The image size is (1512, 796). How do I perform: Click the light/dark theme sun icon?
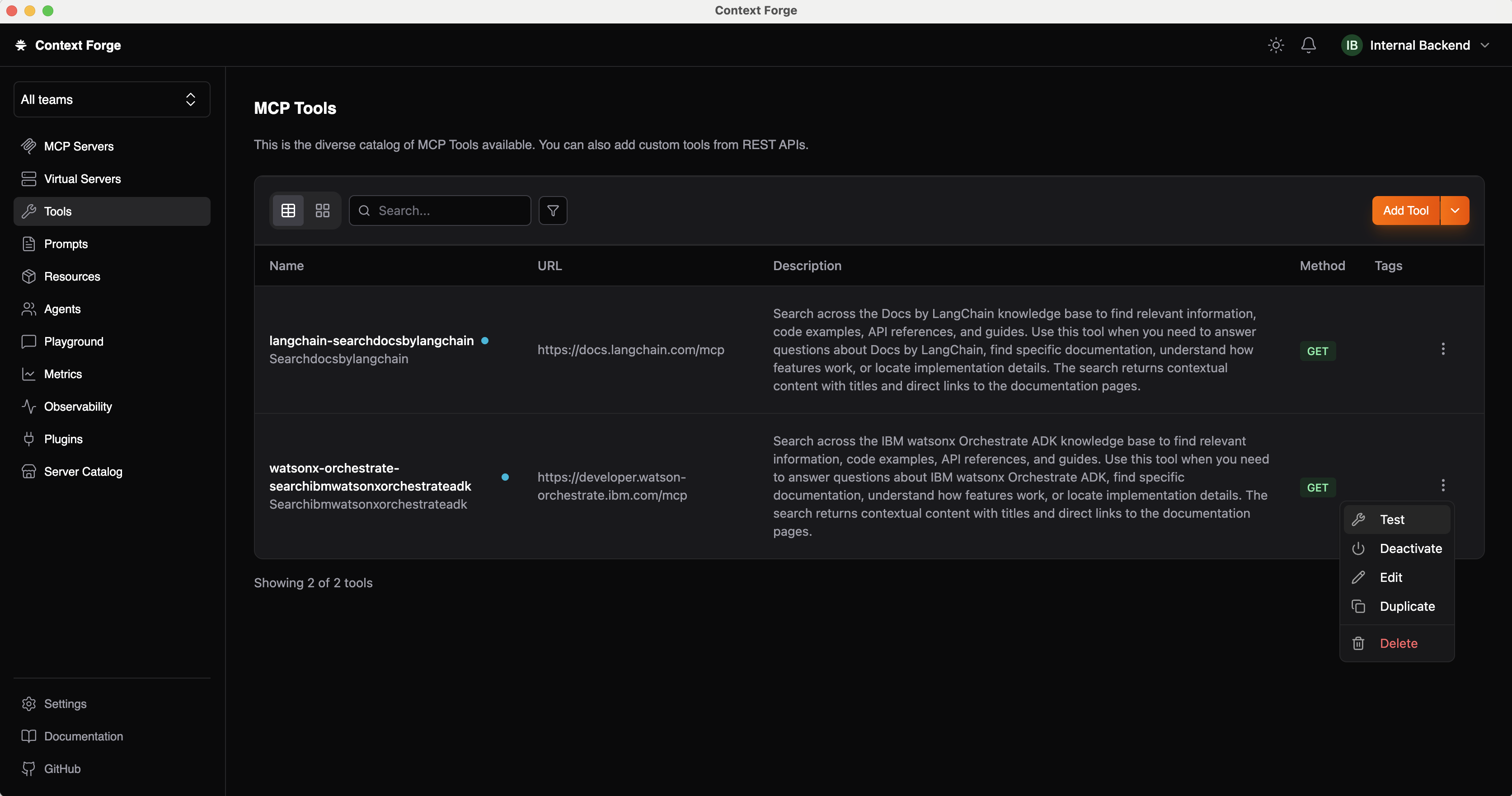click(1276, 45)
